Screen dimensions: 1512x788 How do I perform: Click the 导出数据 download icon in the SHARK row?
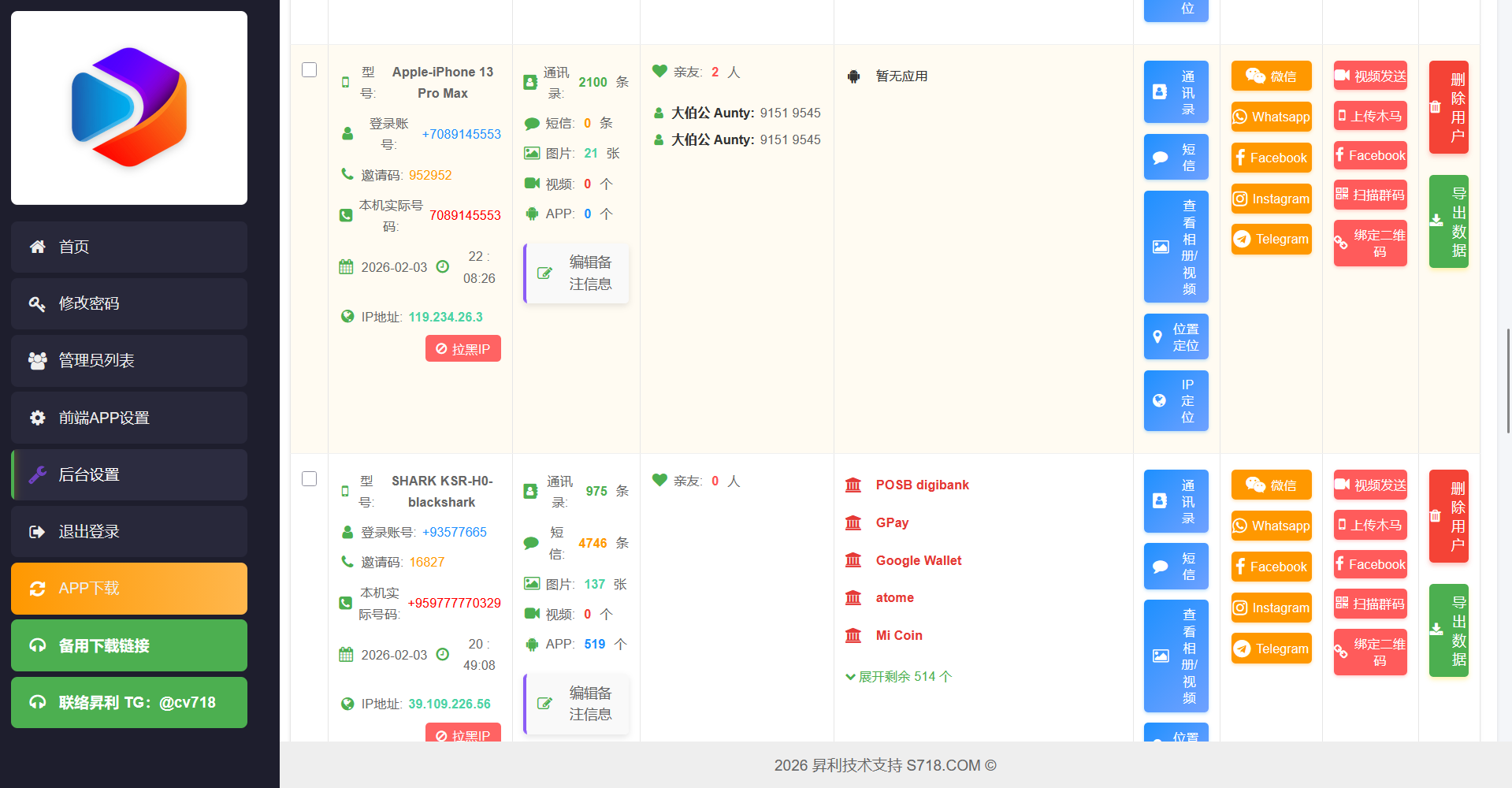(x=1437, y=629)
